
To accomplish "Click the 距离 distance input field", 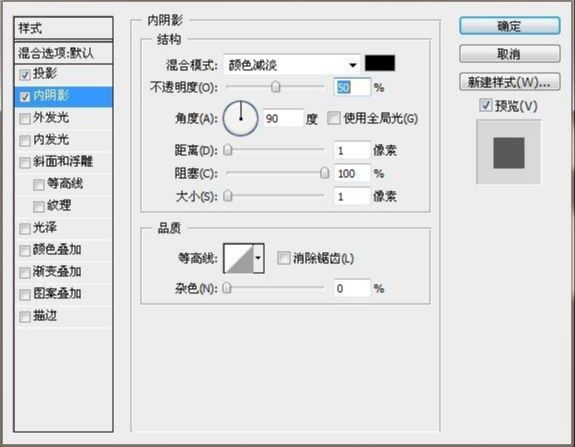I will (352, 150).
